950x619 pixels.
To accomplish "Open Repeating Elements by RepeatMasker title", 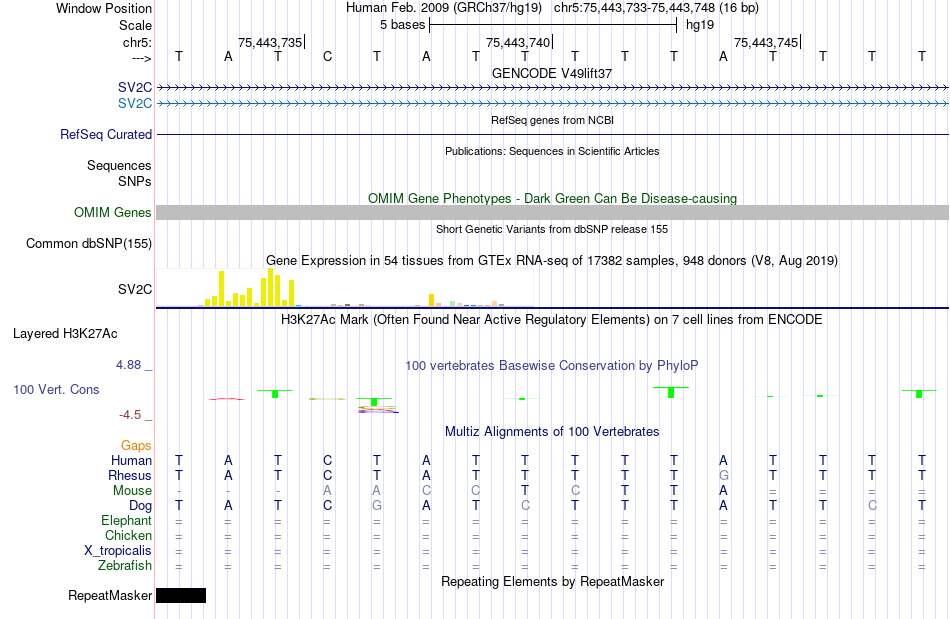I will [x=552, y=581].
